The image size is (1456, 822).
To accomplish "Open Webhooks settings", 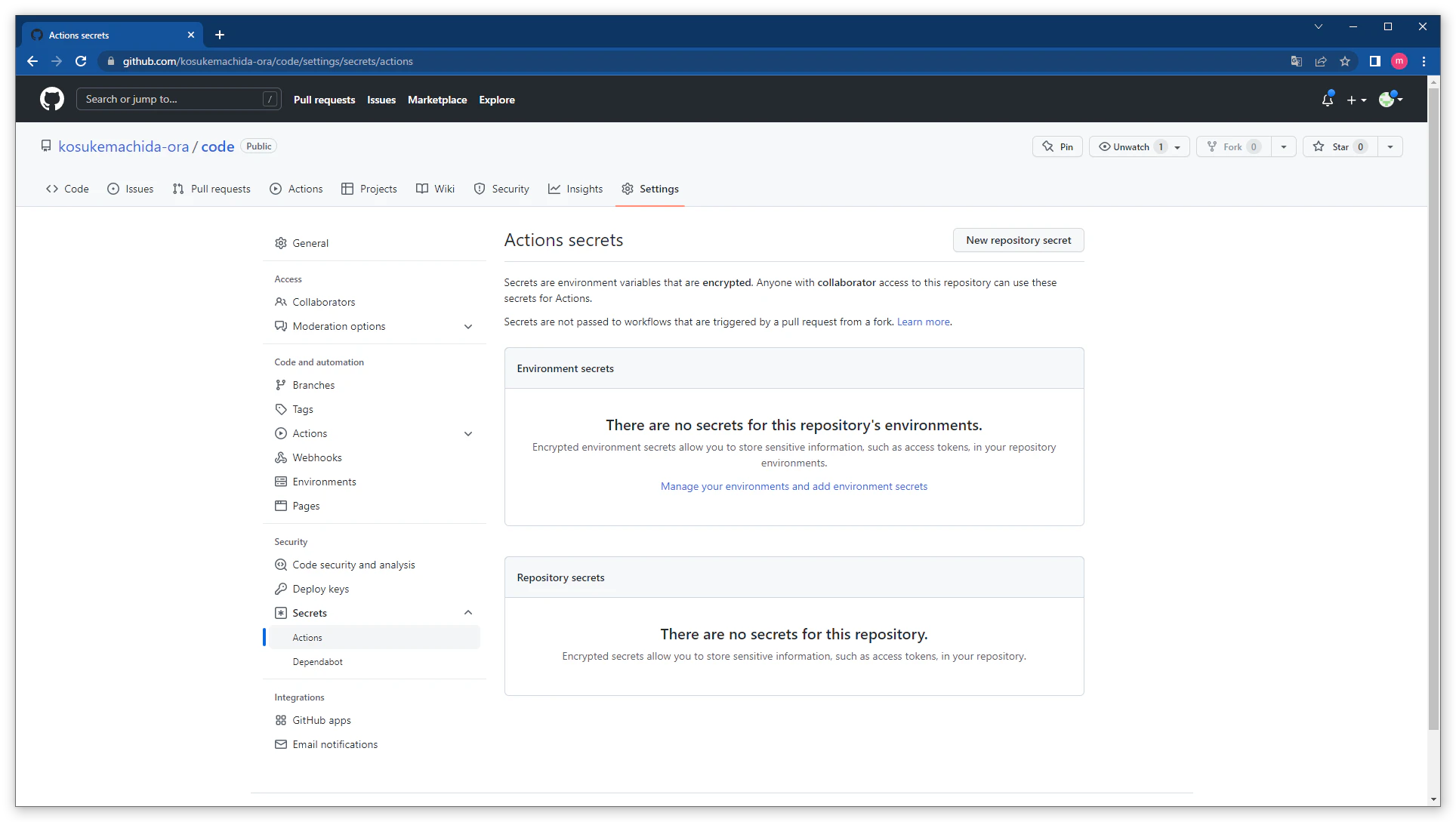I will coord(317,457).
